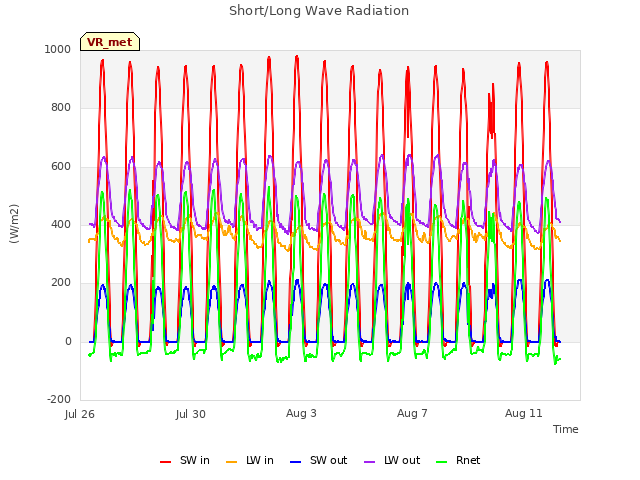
Task: Click the 1000 y-axis tick label
Action: (x=58, y=49)
